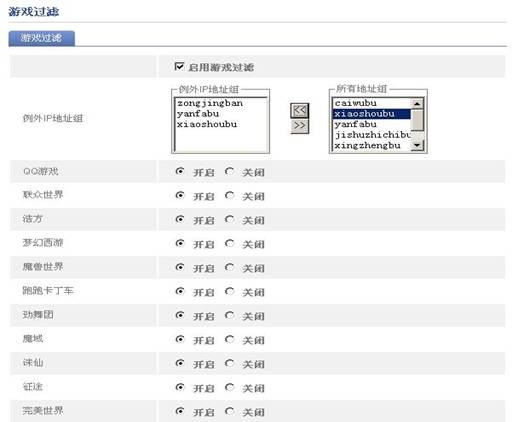Select yanfabu in exception IP list
The height and width of the screenshot is (422, 518).
coord(198,114)
